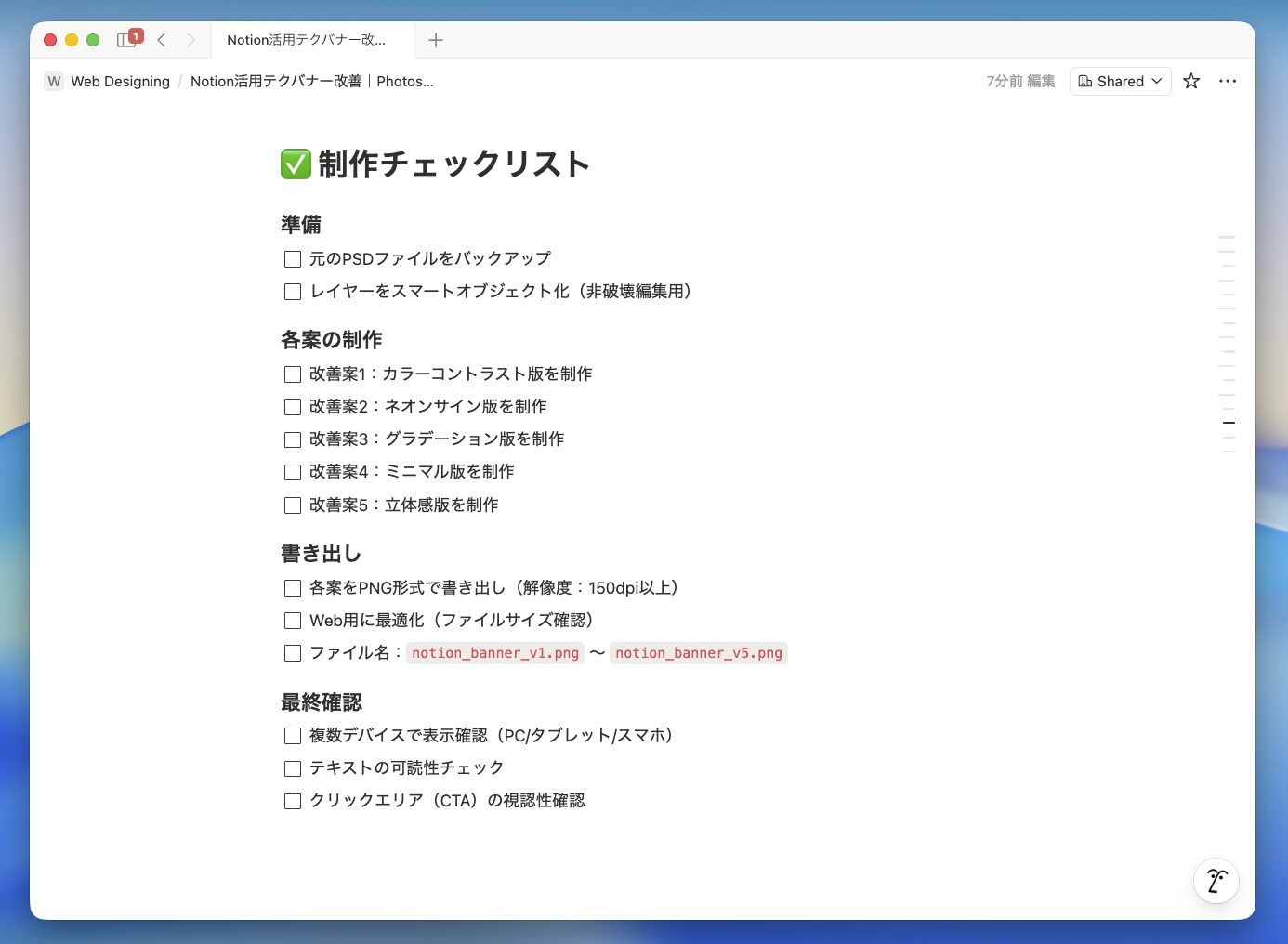Toggle the 改善案5：立体感版を制作 checkbox
This screenshot has height=944, width=1288.
pos(293,505)
